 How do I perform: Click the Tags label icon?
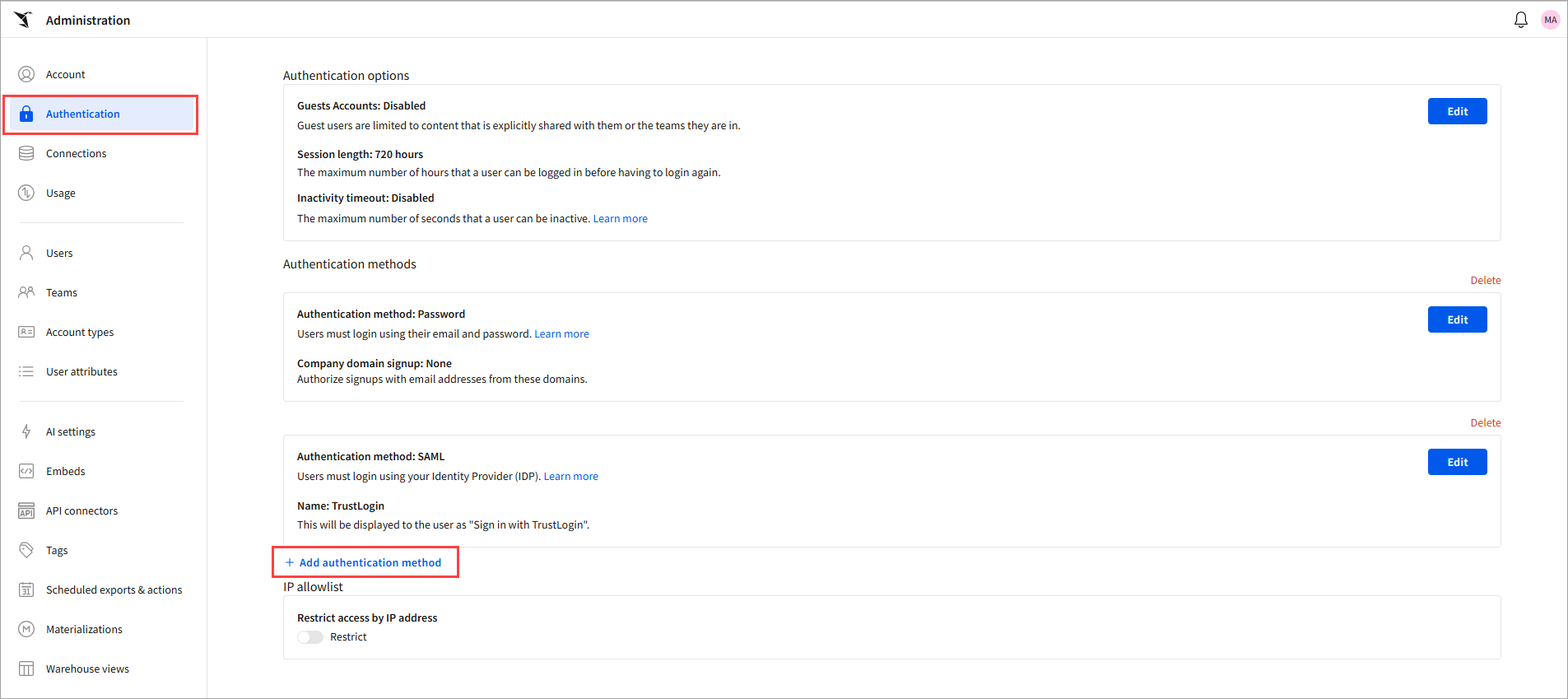point(26,550)
